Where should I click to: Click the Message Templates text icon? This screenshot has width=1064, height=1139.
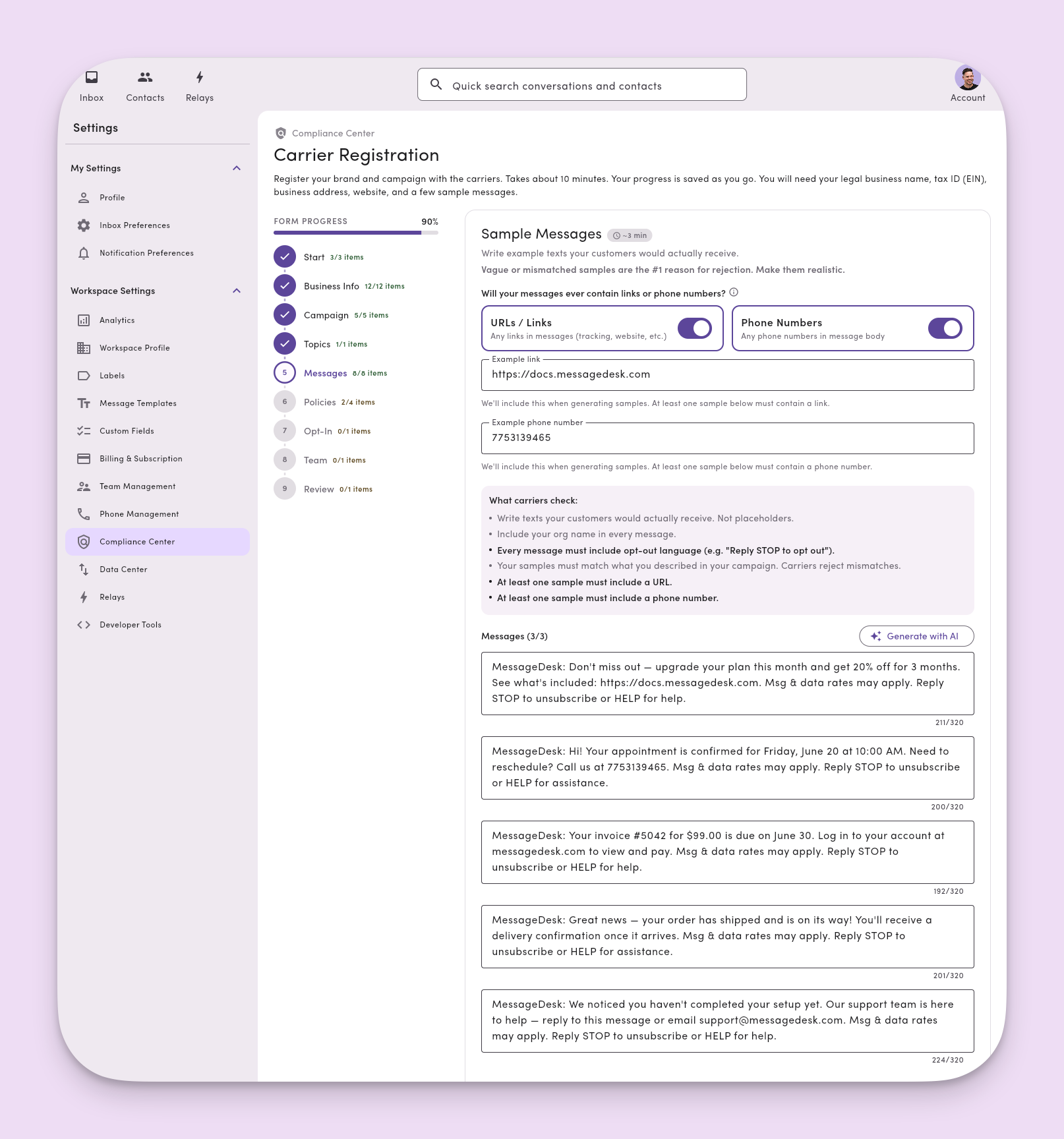coord(84,403)
